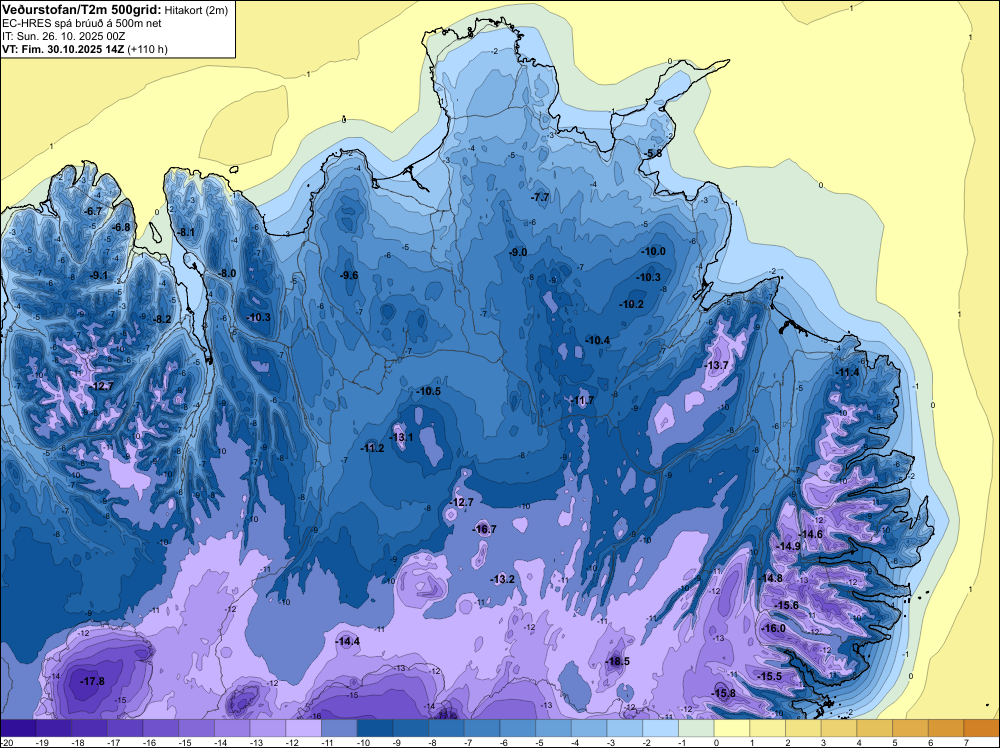This screenshot has width=1000, height=748.
Task: Click the -19 label in the color legend
Action: [x=42, y=743]
